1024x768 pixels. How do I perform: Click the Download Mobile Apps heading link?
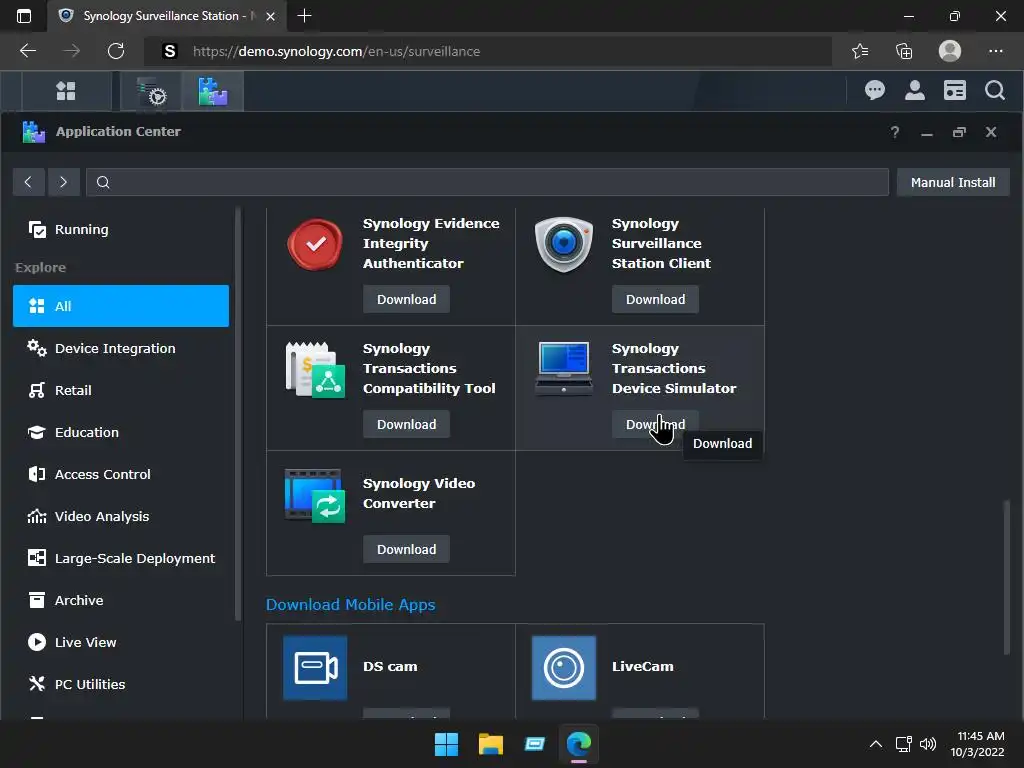click(351, 605)
